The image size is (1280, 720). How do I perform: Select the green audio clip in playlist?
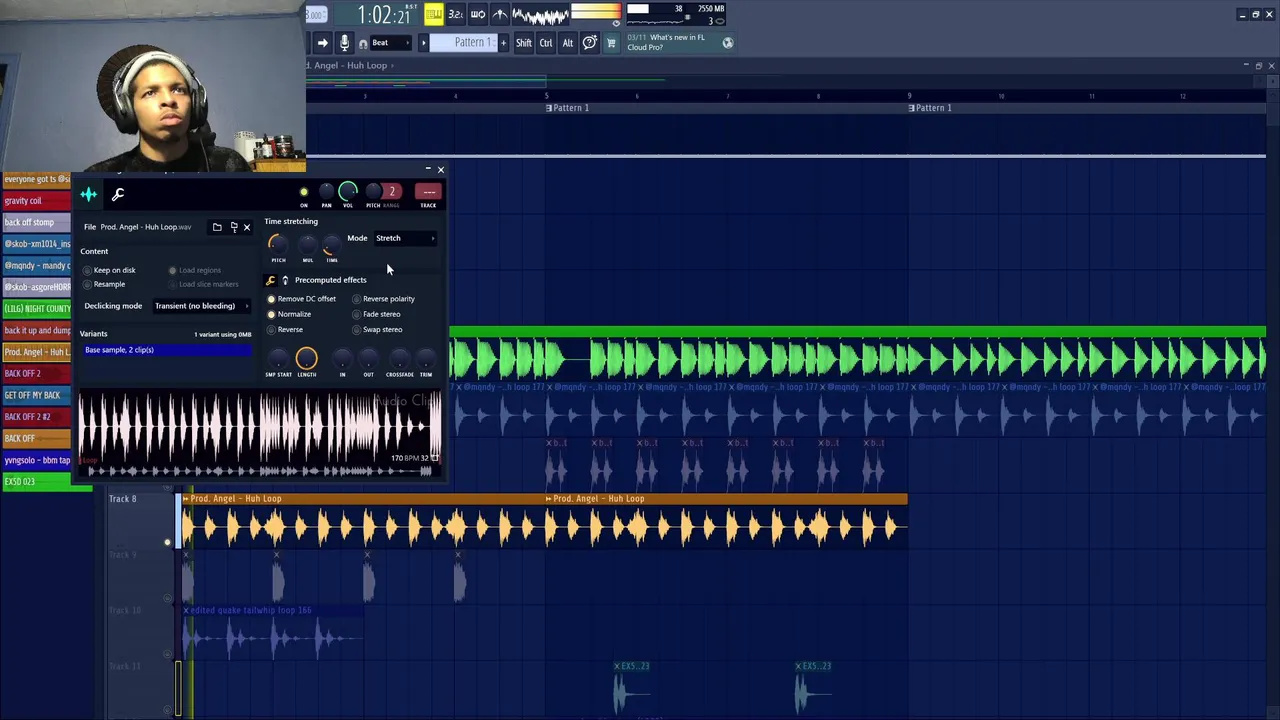coord(858,355)
